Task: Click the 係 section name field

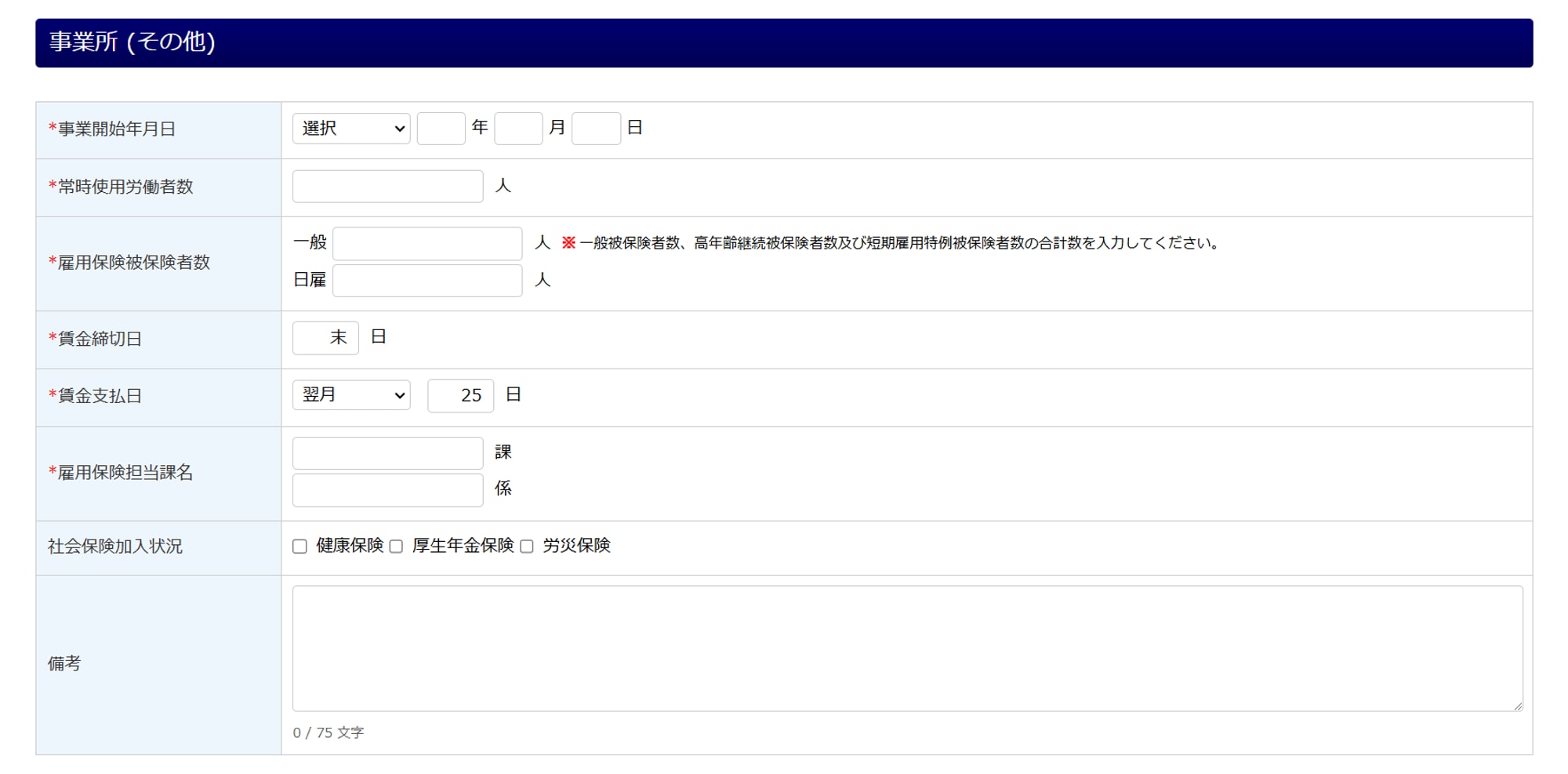Action: pos(388,490)
